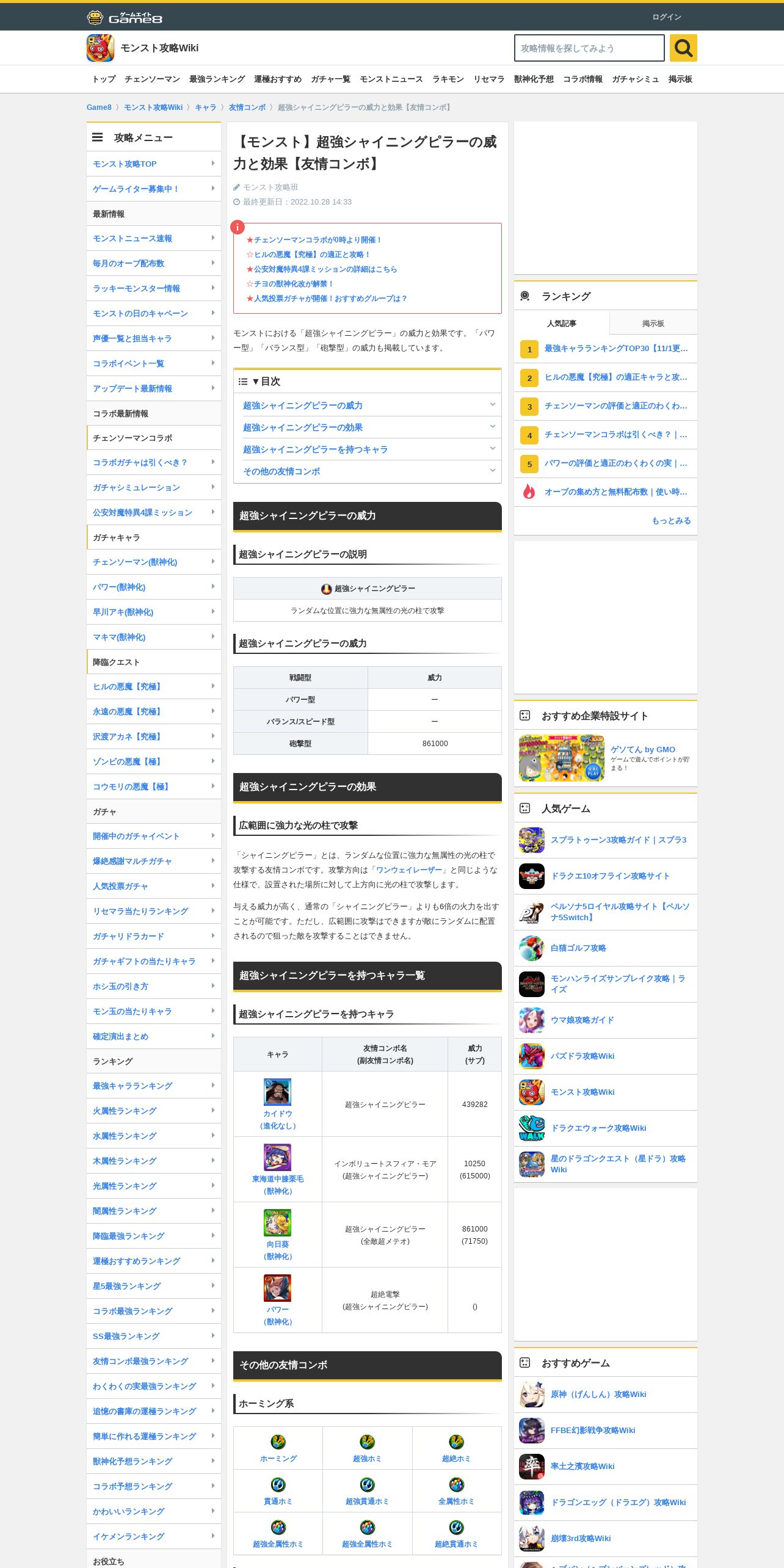Click the 友情コンボ breadcrumb link

point(247,107)
